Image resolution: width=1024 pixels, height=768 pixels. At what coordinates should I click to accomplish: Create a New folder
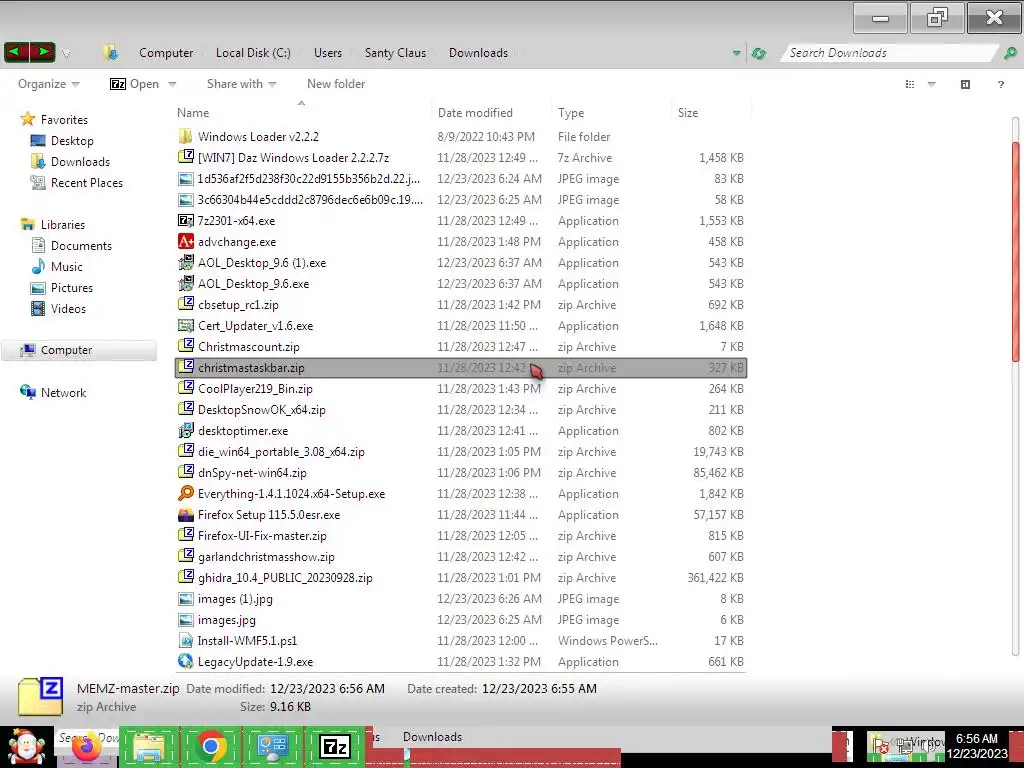coord(336,84)
